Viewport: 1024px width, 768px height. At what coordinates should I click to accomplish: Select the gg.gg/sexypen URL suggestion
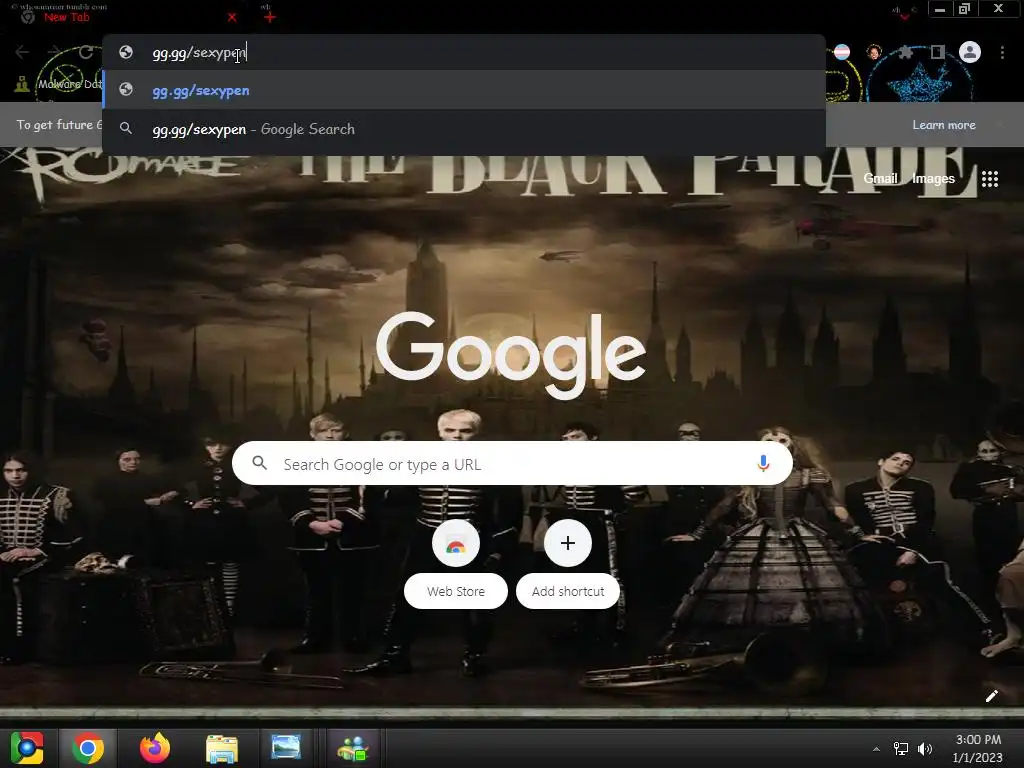tap(464, 90)
